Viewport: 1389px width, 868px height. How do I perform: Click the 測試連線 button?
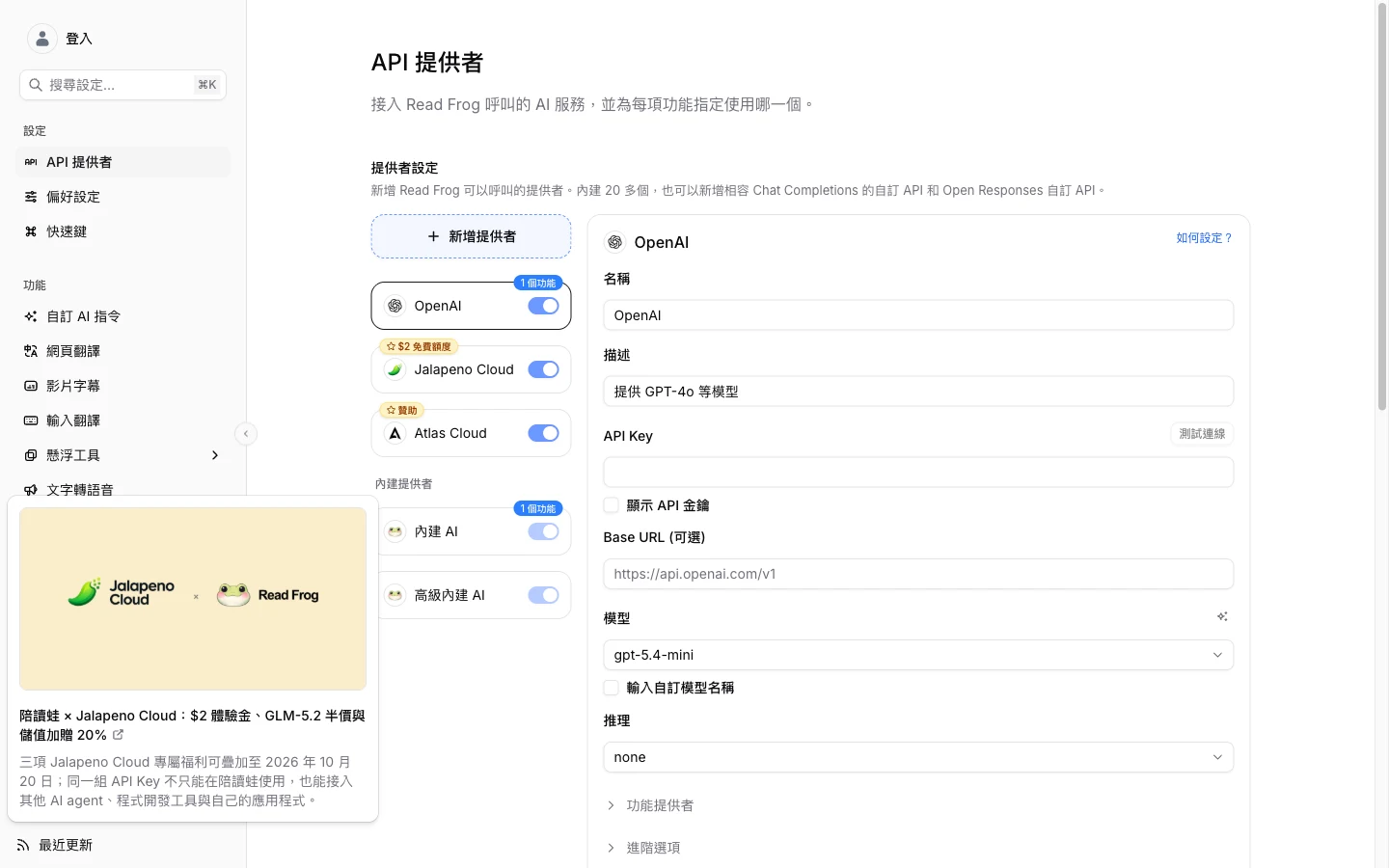(x=1202, y=434)
